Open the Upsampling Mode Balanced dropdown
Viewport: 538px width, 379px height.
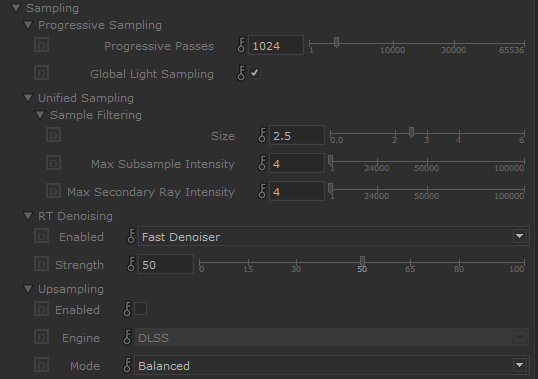(331, 366)
